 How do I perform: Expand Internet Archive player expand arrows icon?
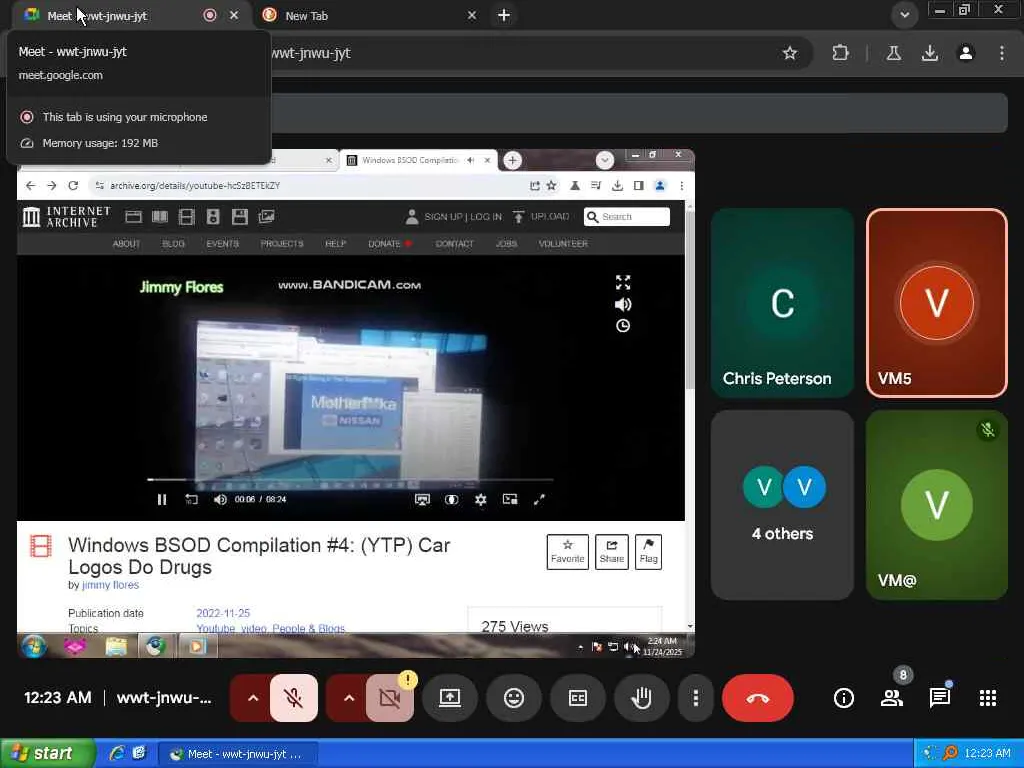pos(623,282)
